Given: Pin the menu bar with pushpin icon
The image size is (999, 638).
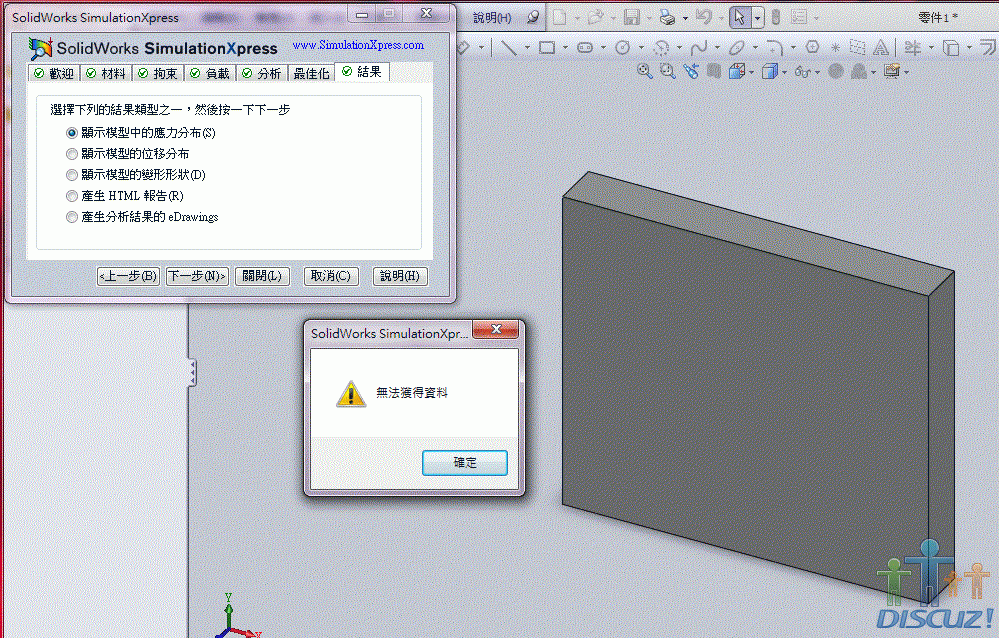Looking at the screenshot, I should click(x=533, y=17).
